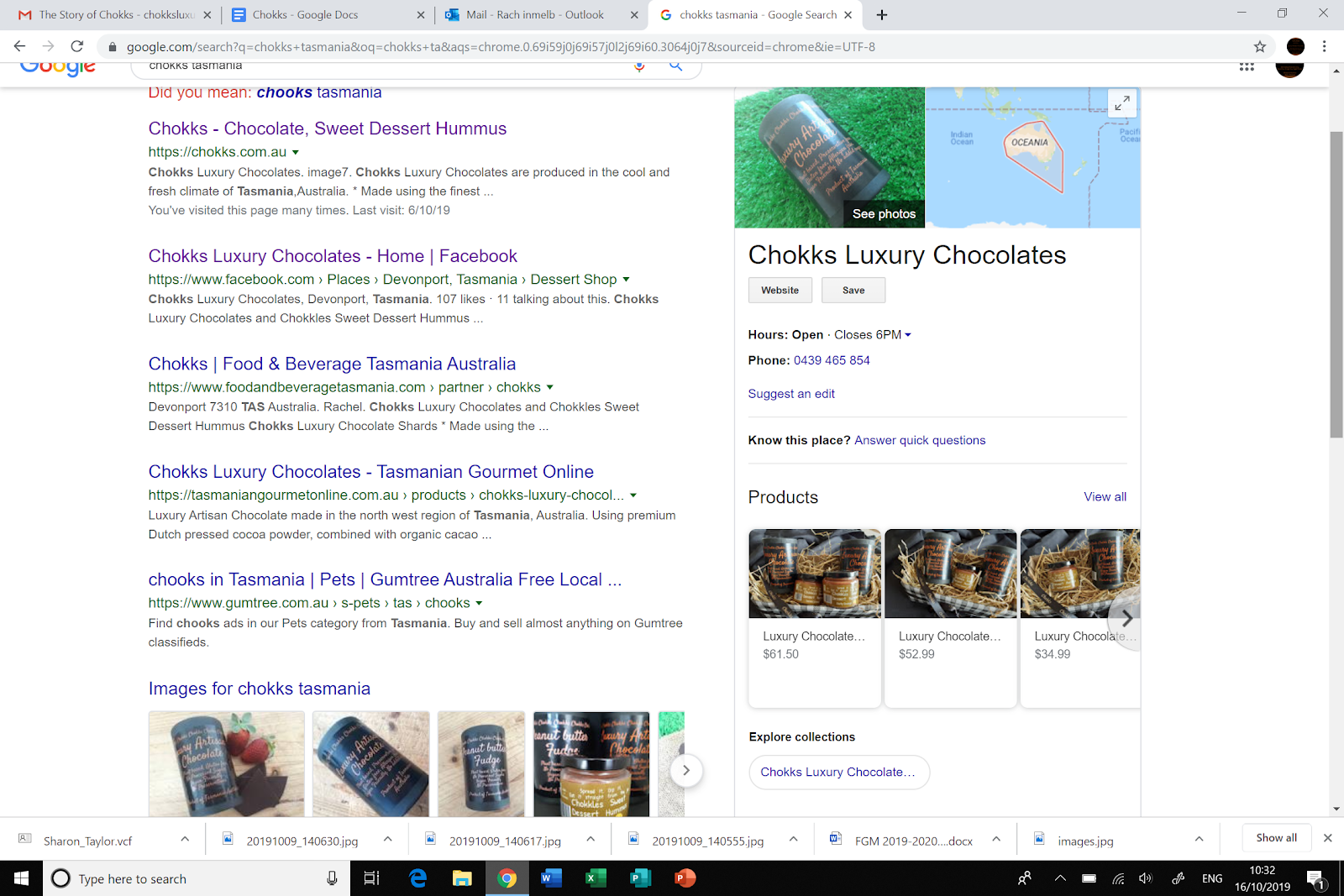Open the $61.50 Luxury Chocolate product
Screen dimensions: 1344x896
(815, 618)
